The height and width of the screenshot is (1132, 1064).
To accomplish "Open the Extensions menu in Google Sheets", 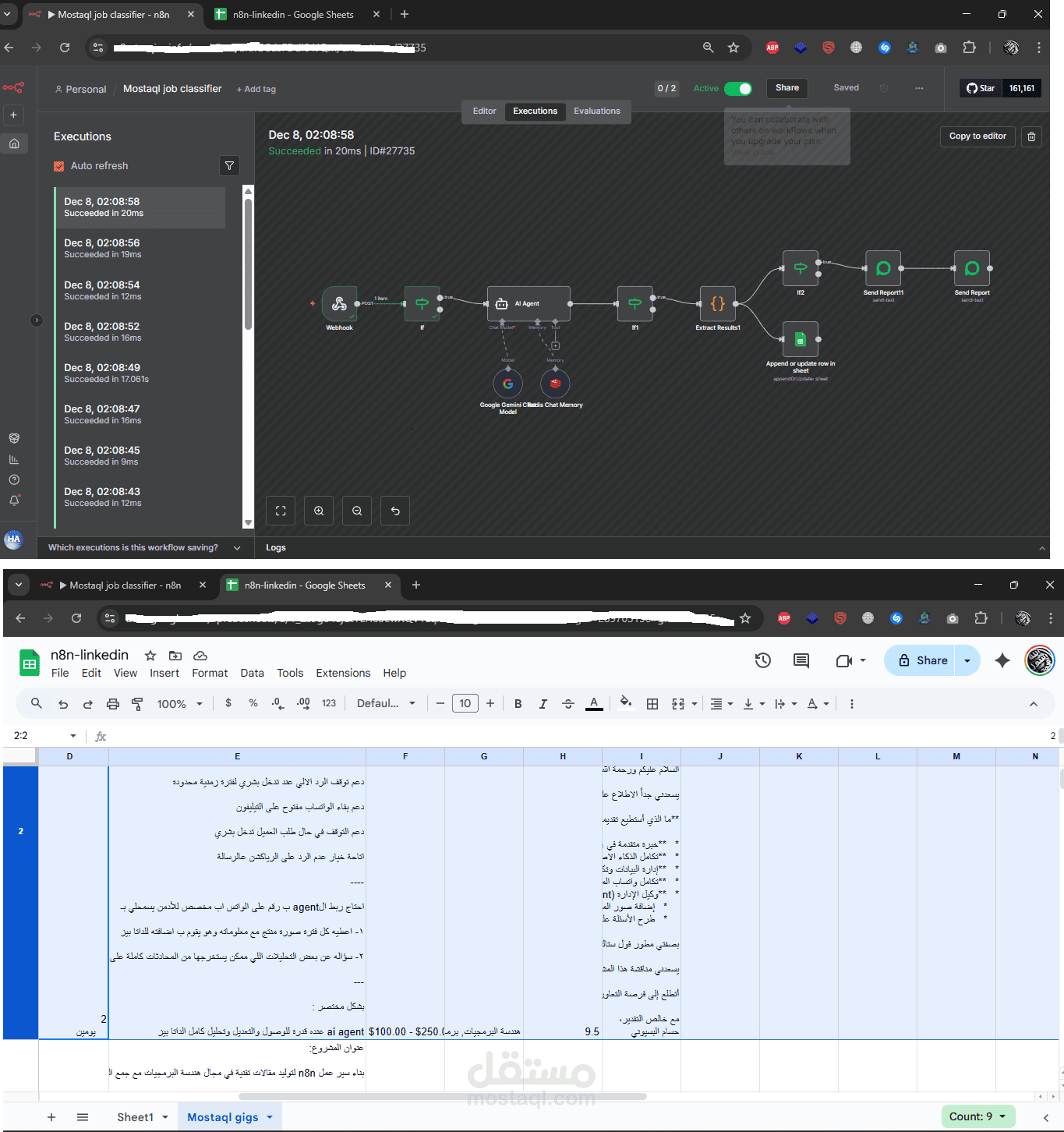I will (343, 673).
